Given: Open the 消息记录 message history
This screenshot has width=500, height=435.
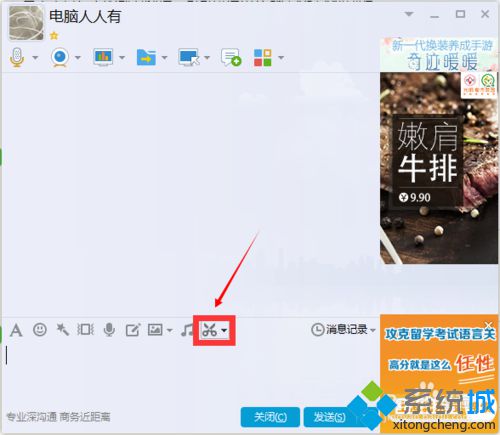Looking at the screenshot, I should tap(339, 330).
